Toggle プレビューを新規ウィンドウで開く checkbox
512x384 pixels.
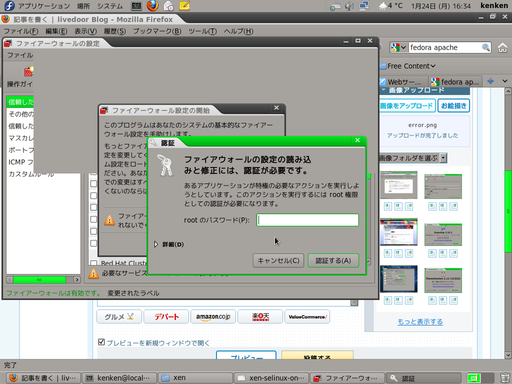tap(101, 342)
